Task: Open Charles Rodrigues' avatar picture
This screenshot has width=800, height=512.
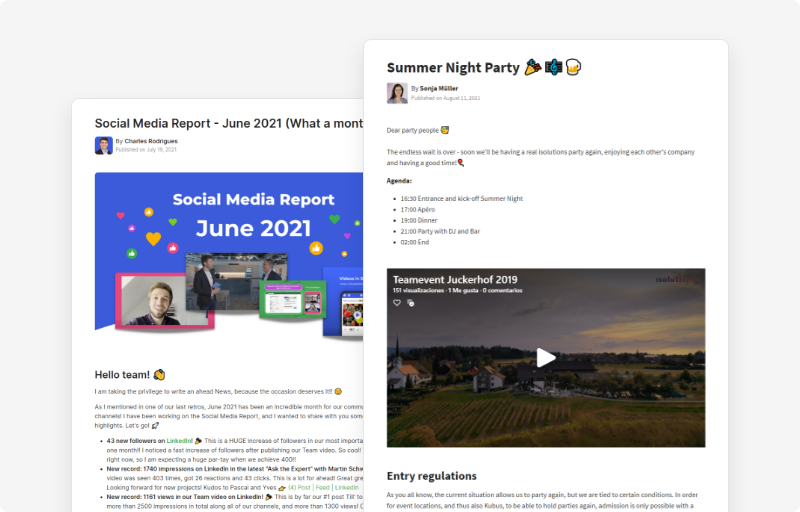Action: coord(104,145)
